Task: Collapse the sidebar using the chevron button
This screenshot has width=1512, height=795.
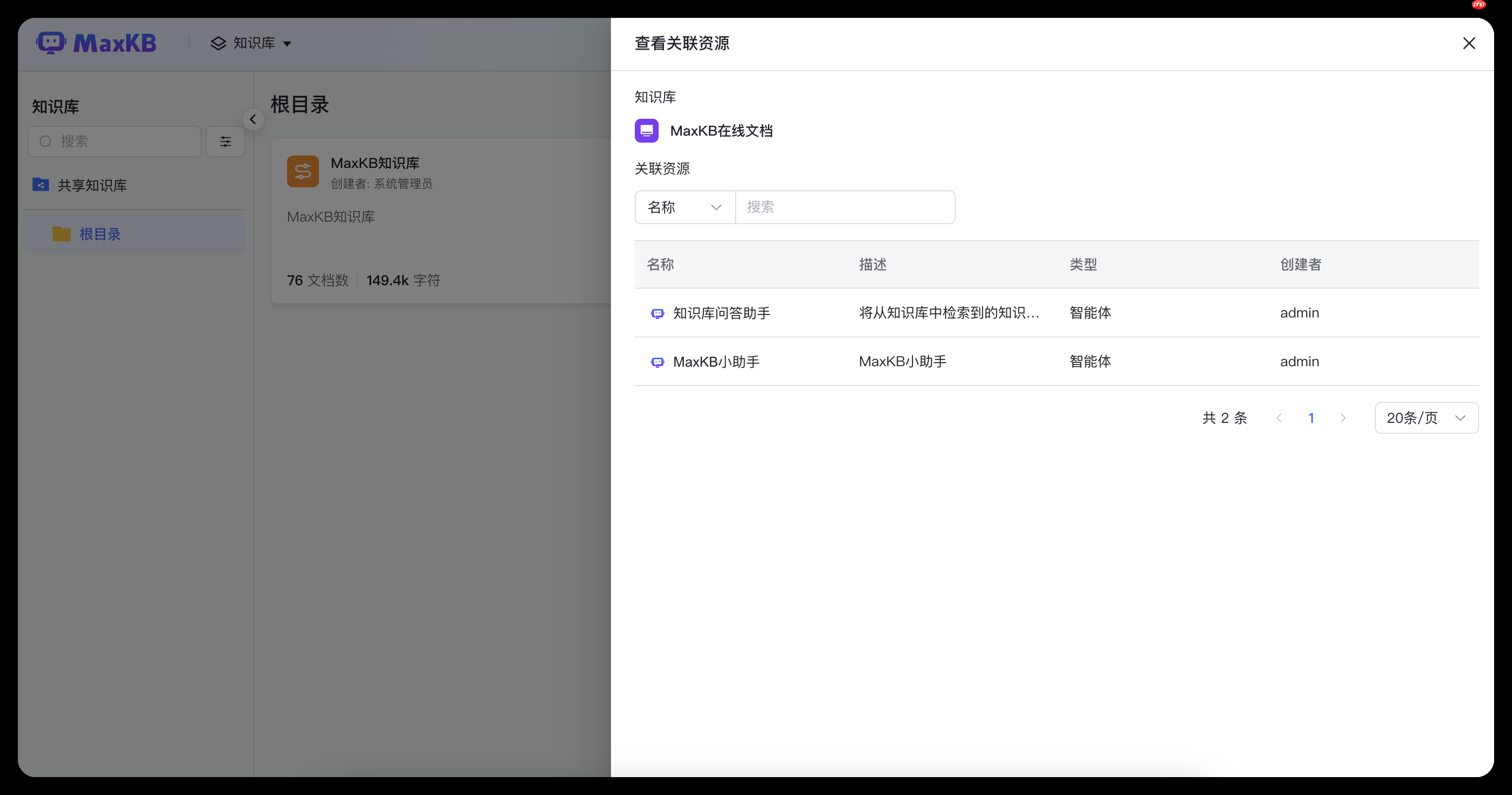Action: (x=253, y=119)
